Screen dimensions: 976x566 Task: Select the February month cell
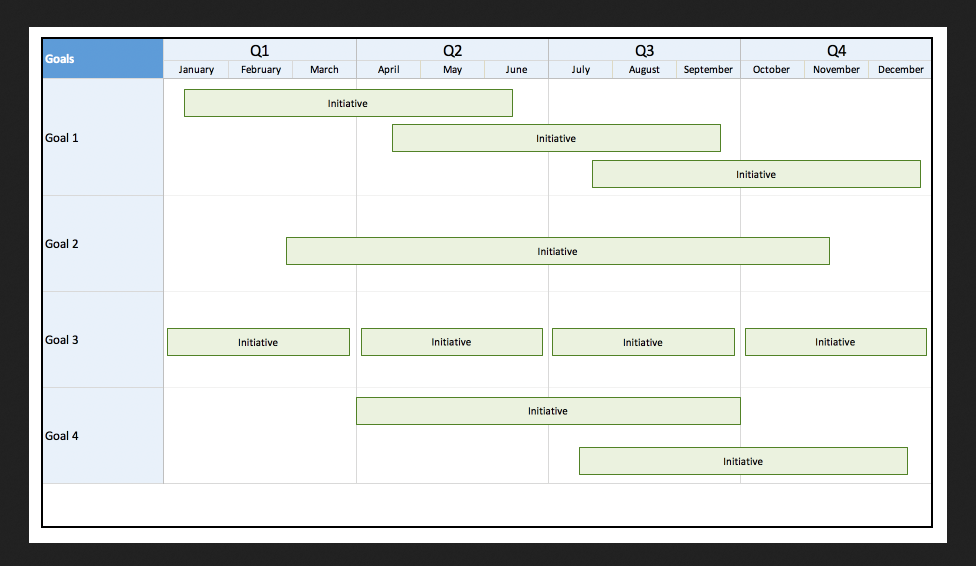(261, 70)
